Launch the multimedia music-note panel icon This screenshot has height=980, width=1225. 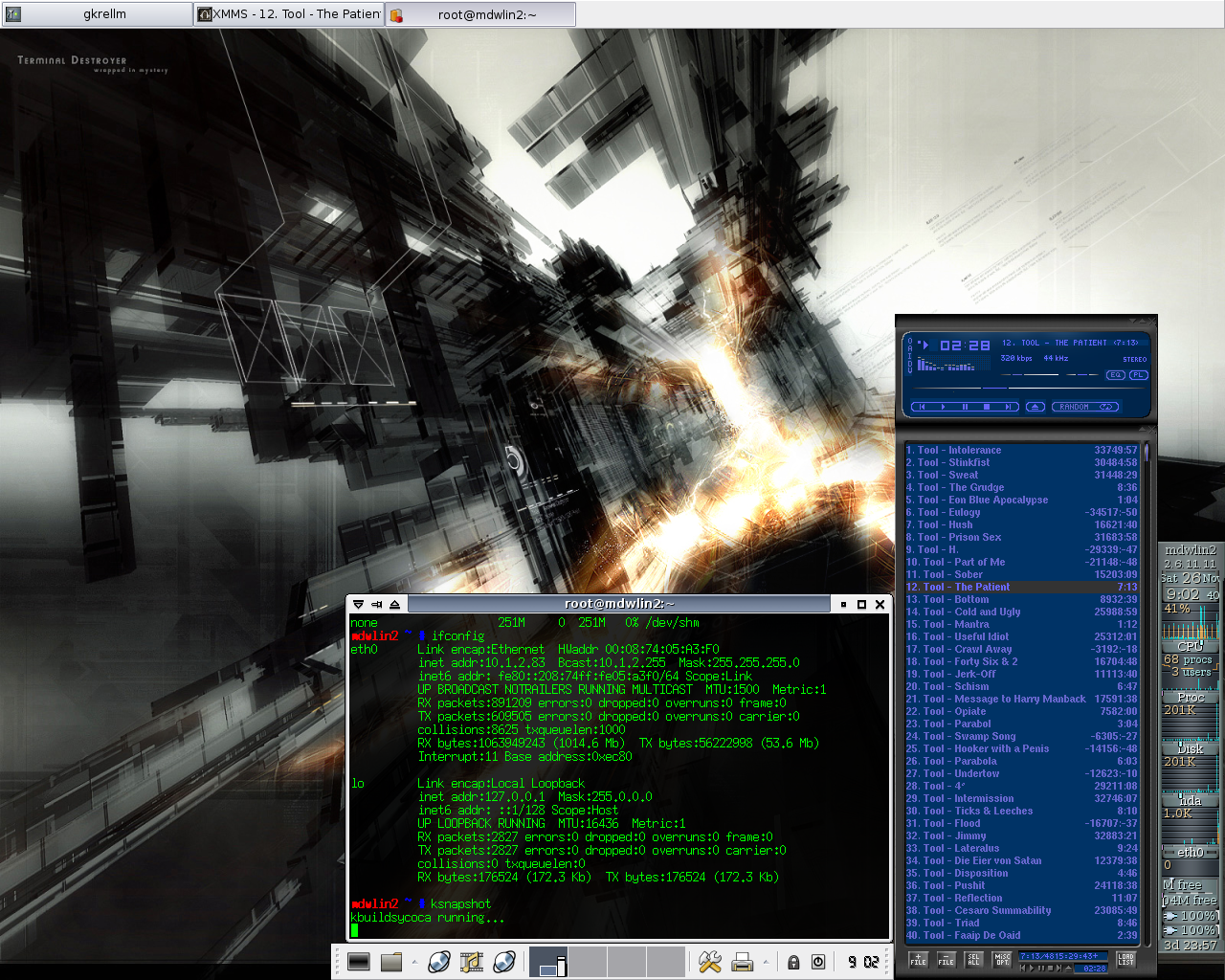pos(471,962)
